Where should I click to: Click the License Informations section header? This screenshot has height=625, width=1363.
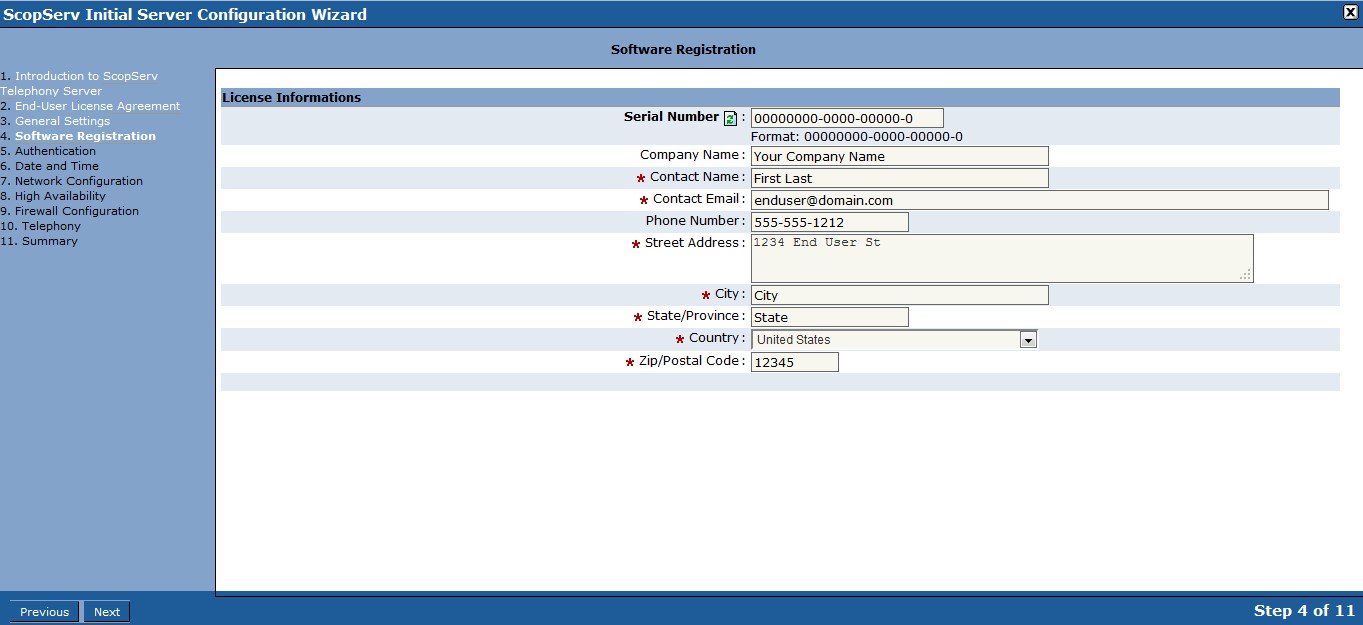tap(780, 98)
